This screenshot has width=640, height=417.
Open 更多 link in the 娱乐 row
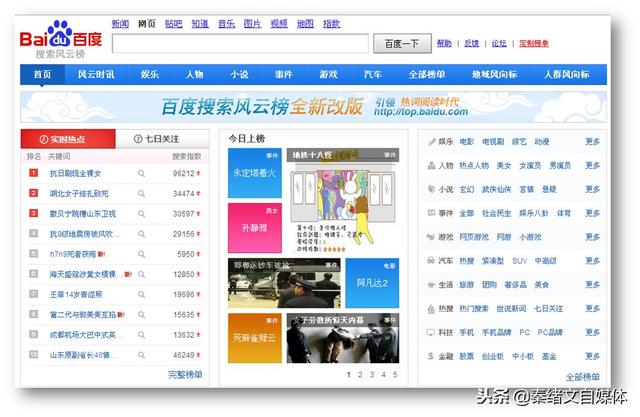[592, 142]
